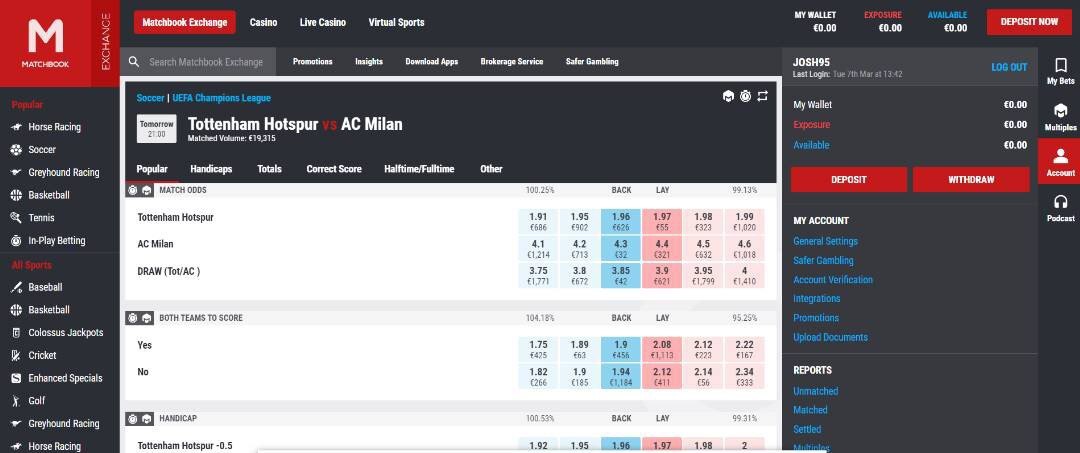Click the Deposit Now button

[1029, 22]
